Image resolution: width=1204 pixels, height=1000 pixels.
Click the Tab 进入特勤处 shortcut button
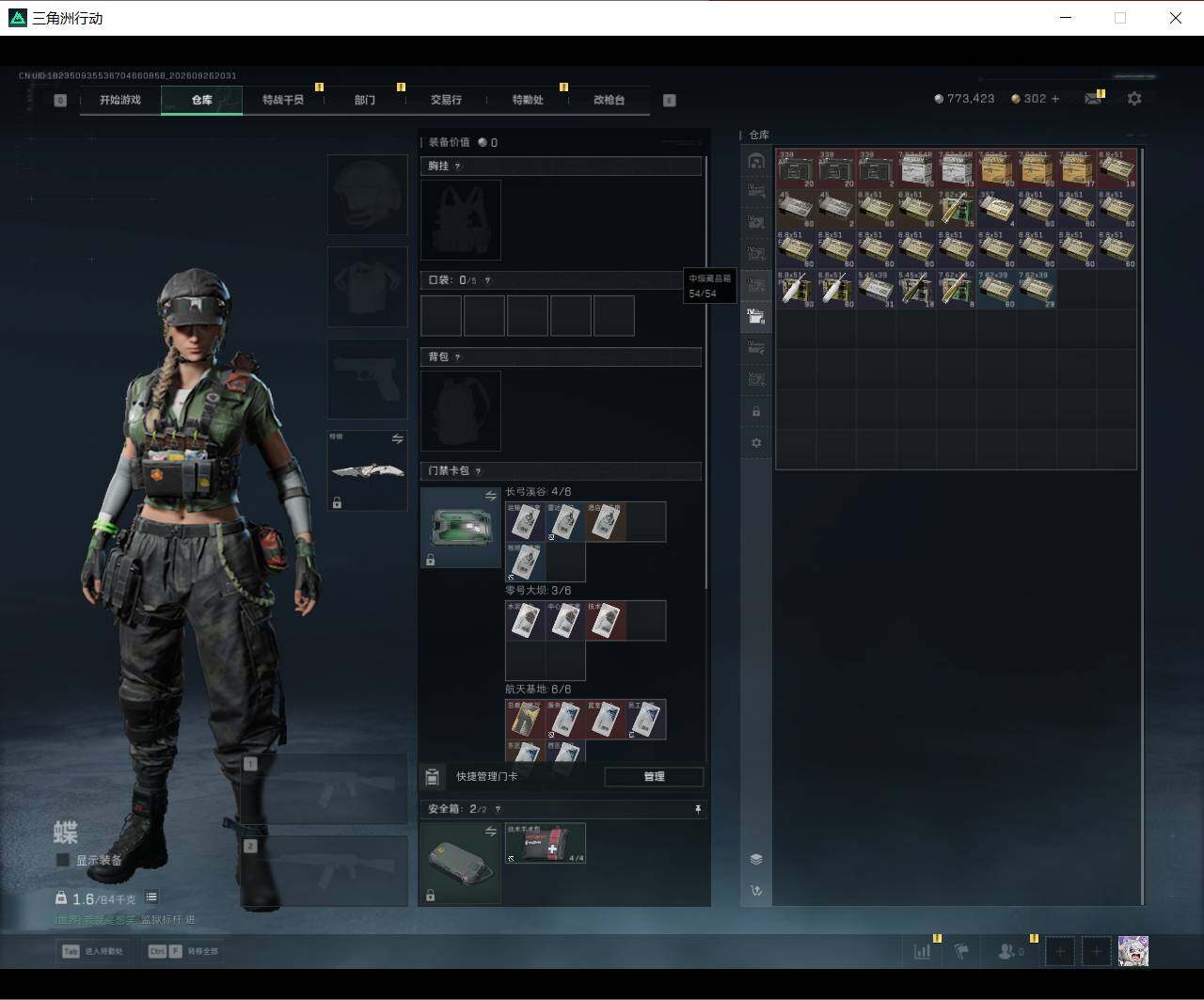tap(94, 951)
